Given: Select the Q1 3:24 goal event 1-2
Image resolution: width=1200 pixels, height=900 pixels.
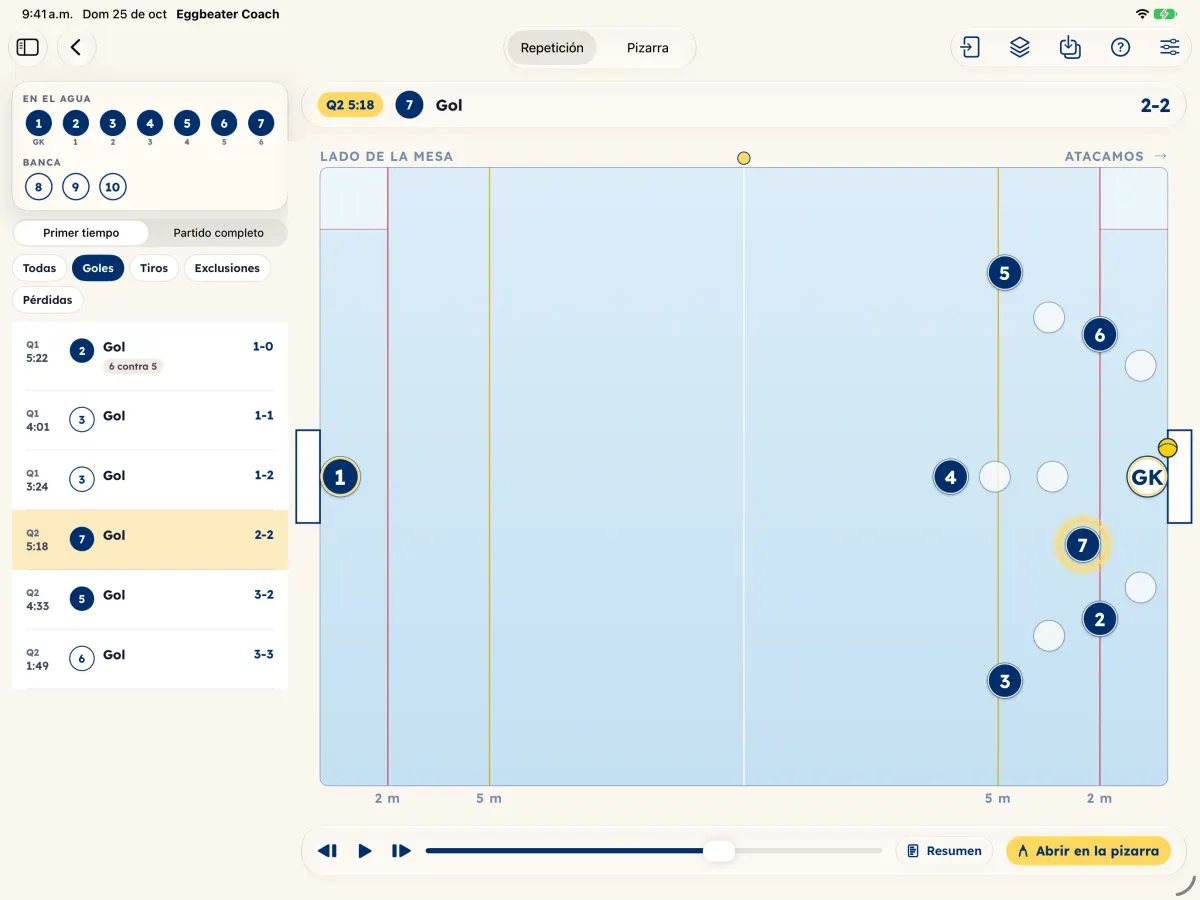Looking at the screenshot, I should pos(150,480).
